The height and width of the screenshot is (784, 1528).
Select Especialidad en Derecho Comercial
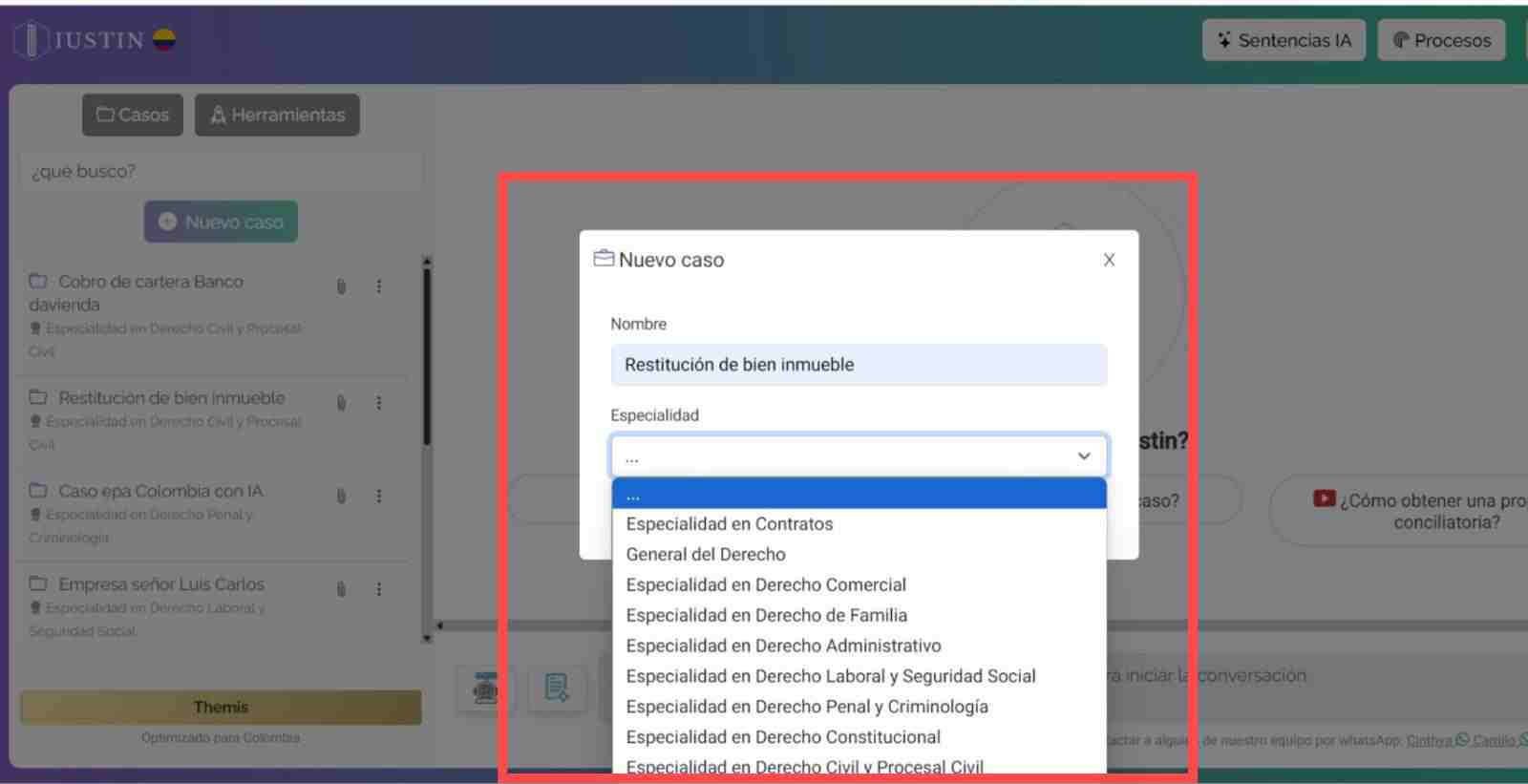pos(859,585)
